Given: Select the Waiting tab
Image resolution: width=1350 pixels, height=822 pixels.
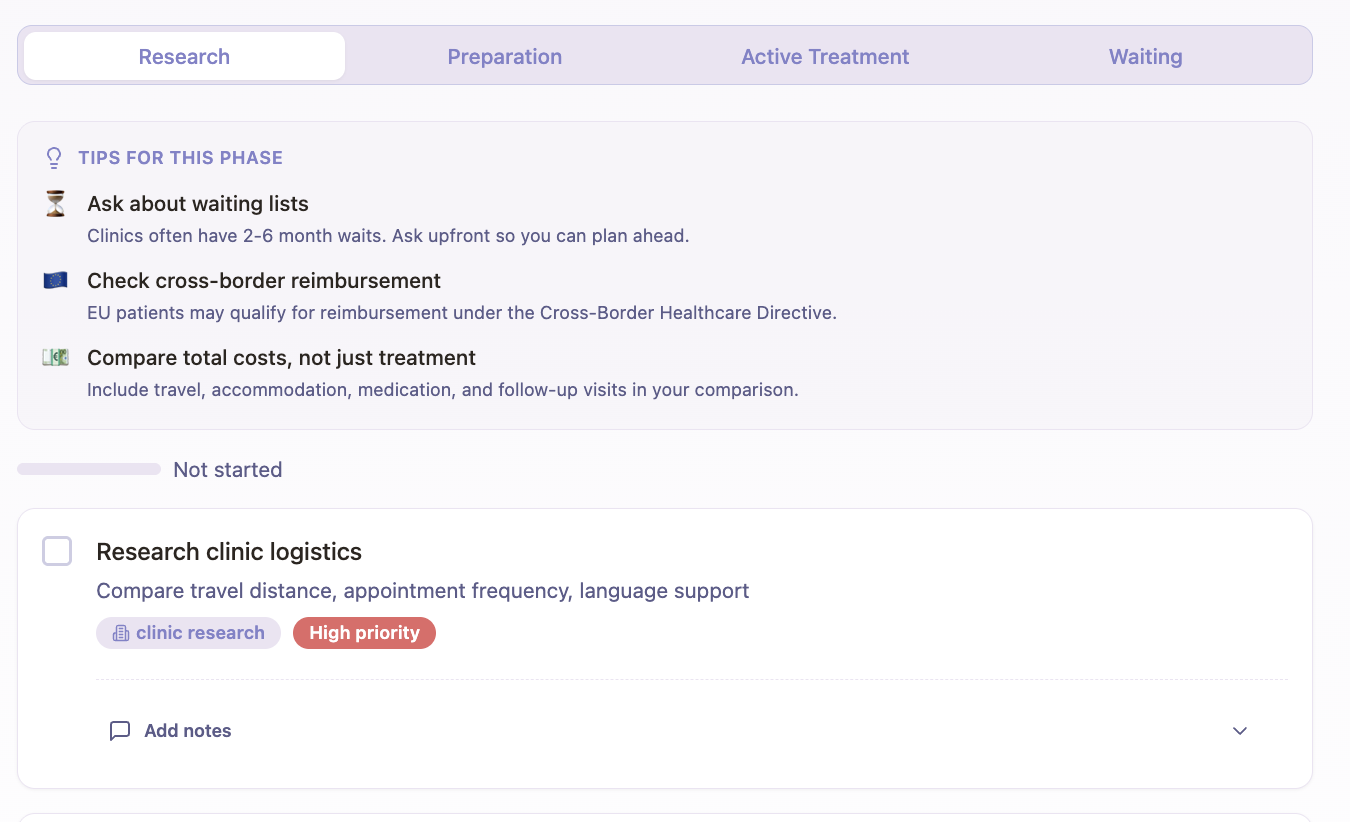Looking at the screenshot, I should click(x=1145, y=56).
